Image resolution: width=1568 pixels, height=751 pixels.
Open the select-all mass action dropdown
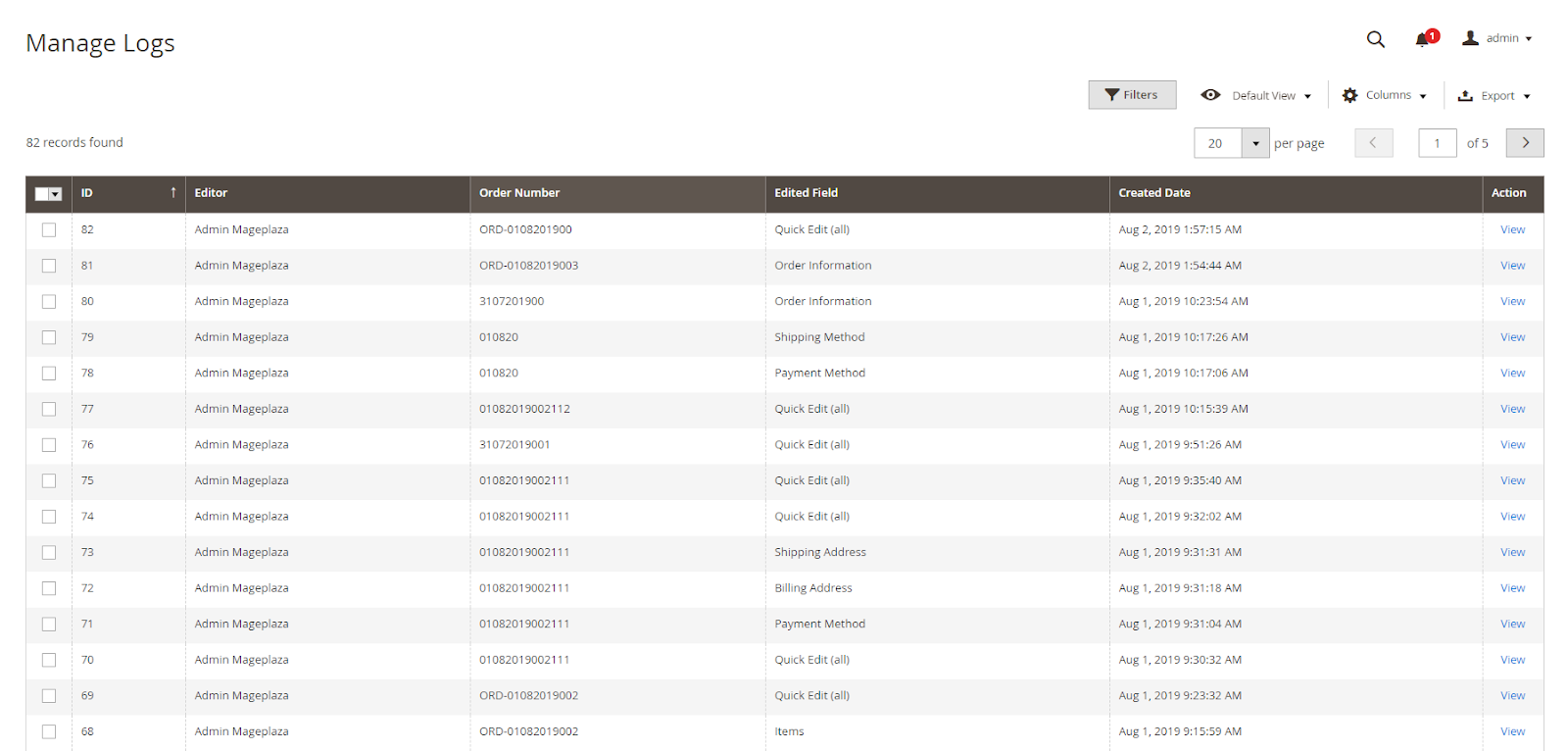click(56, 194)
